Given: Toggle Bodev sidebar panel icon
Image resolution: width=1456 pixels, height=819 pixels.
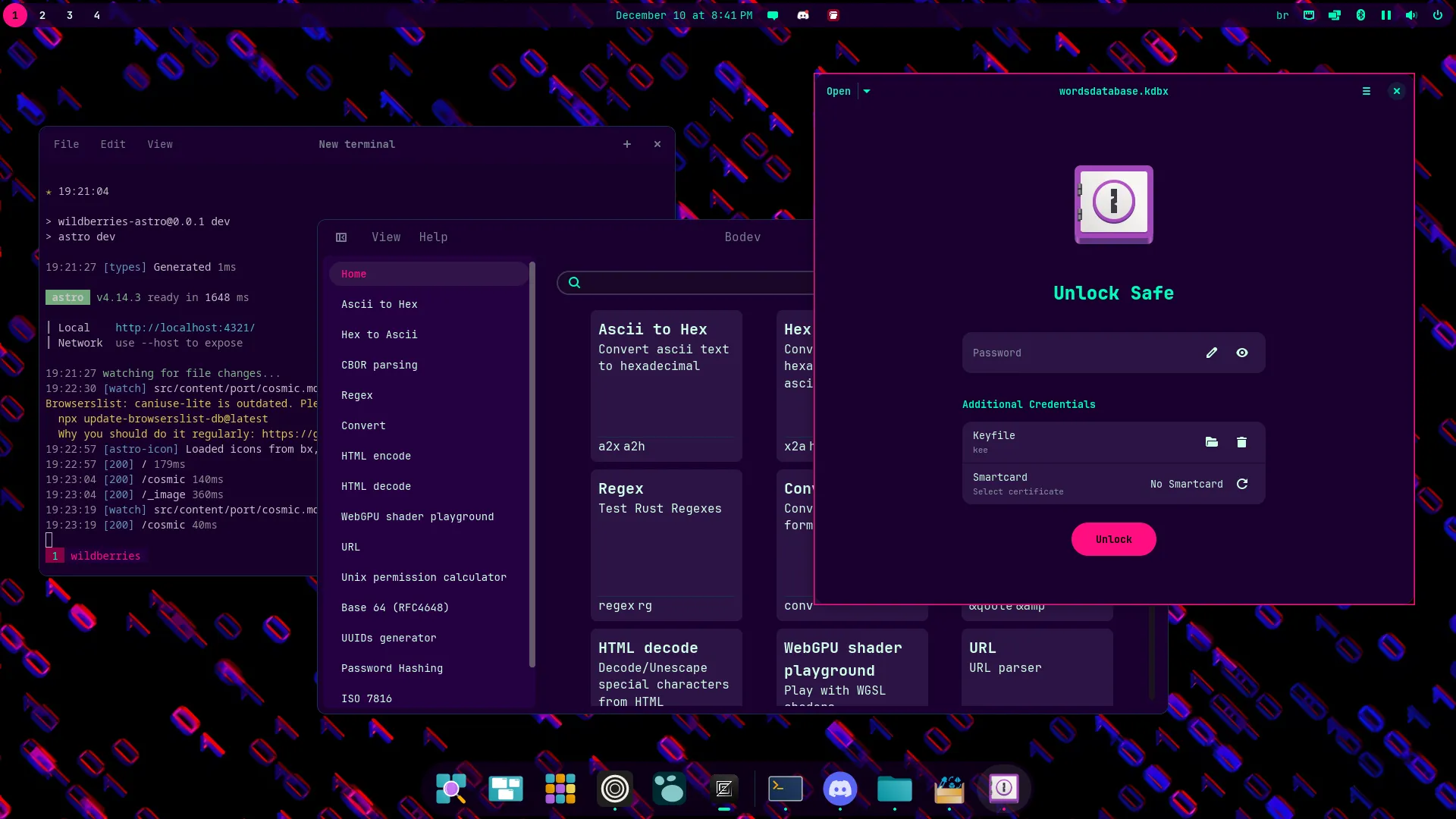Looking at the screenshot, I should [341, 237].
